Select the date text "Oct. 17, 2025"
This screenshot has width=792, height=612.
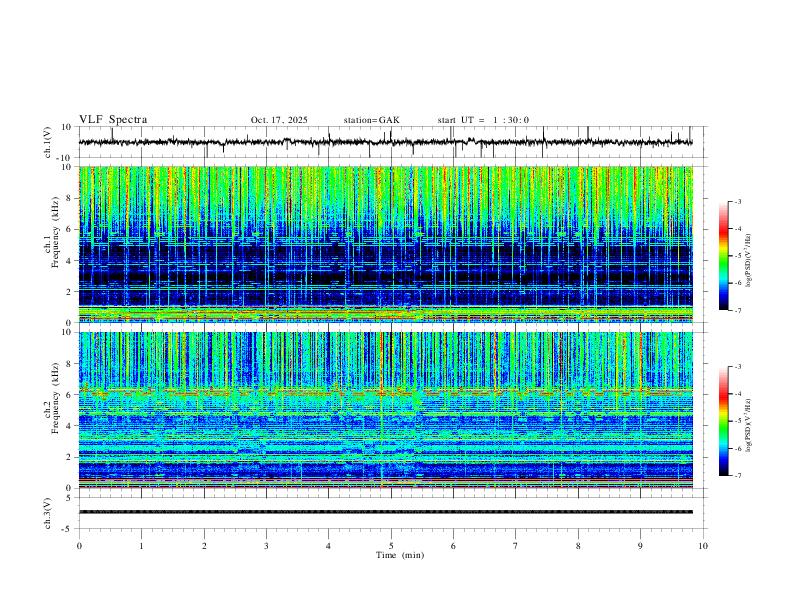point(279,120)
